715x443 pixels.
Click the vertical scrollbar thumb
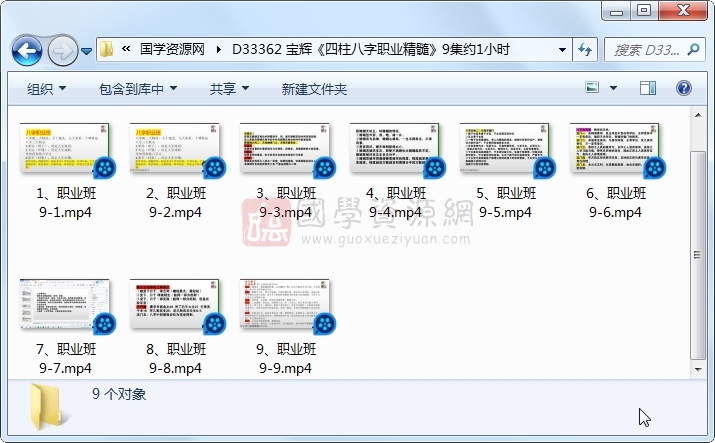[x=698, y=255]
